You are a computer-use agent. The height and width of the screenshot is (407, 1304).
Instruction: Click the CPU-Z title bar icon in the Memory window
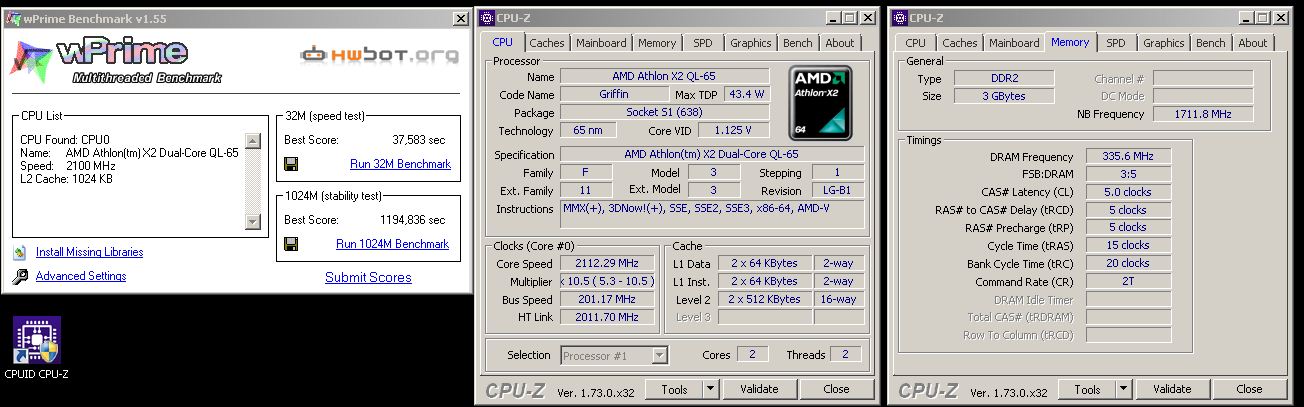tap(899, 17)
